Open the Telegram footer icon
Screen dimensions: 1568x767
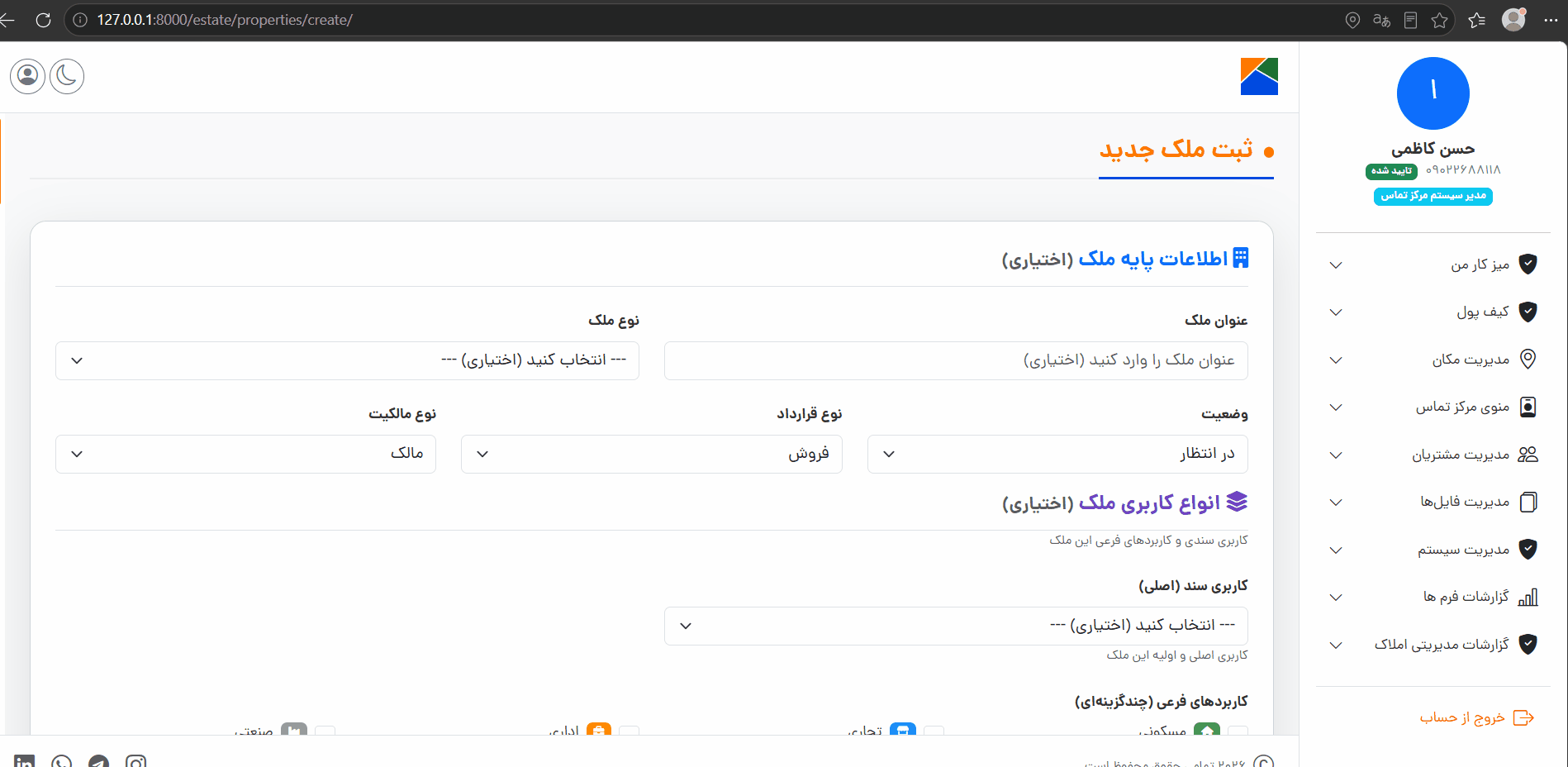pyautogui.click(x=99, y=762)
